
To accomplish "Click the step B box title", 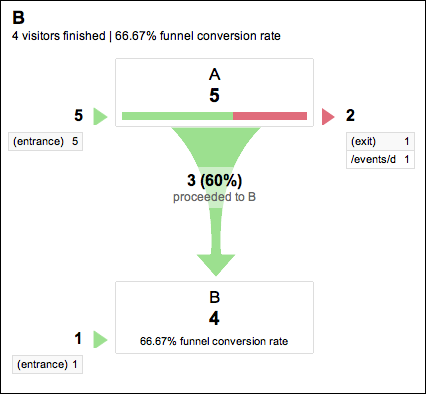I will pyautogui.click(x=215, y=297).
